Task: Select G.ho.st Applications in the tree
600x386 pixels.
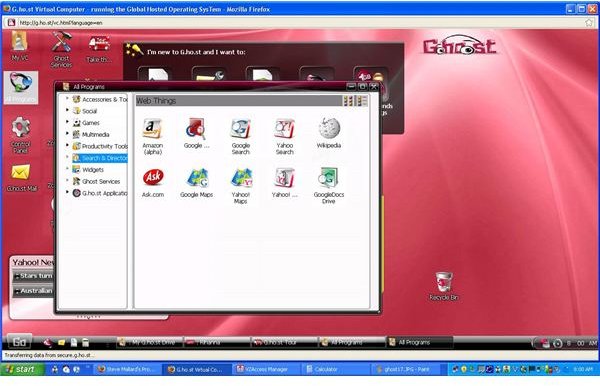Action: (100, 193)
